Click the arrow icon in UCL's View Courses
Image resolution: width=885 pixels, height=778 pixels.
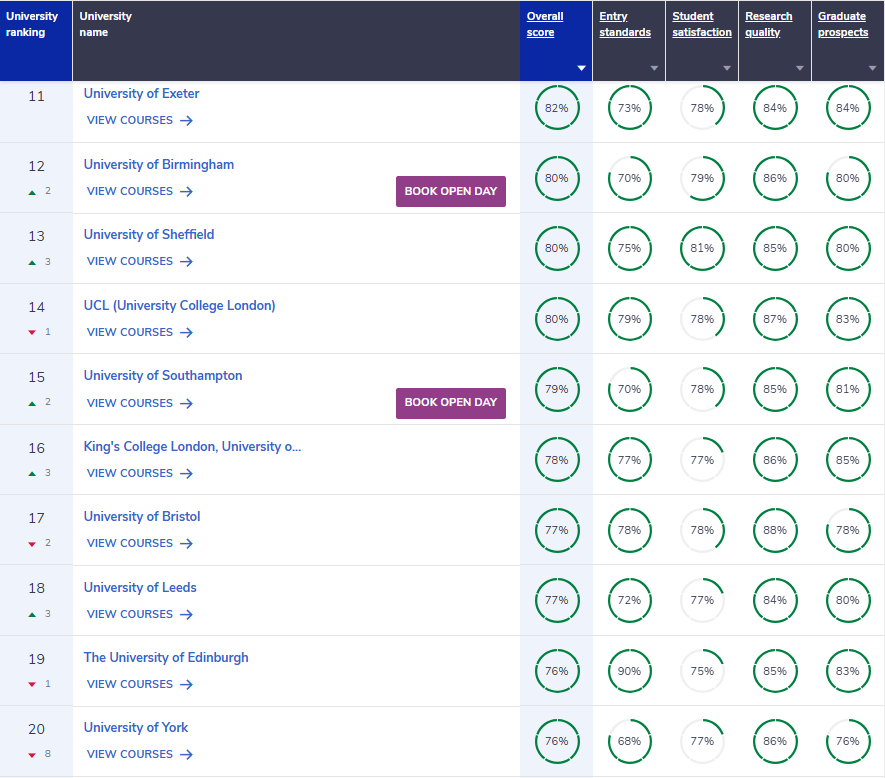(x=186, y=333)
